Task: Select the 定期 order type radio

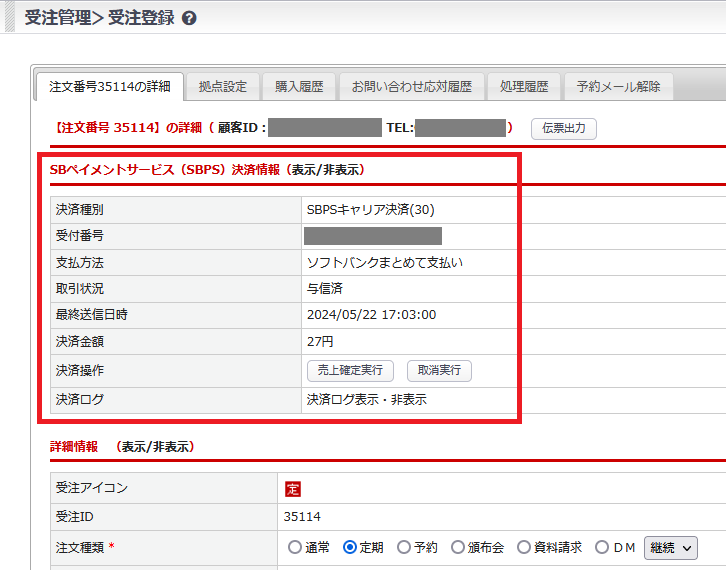Action: [x=350, y=547]
